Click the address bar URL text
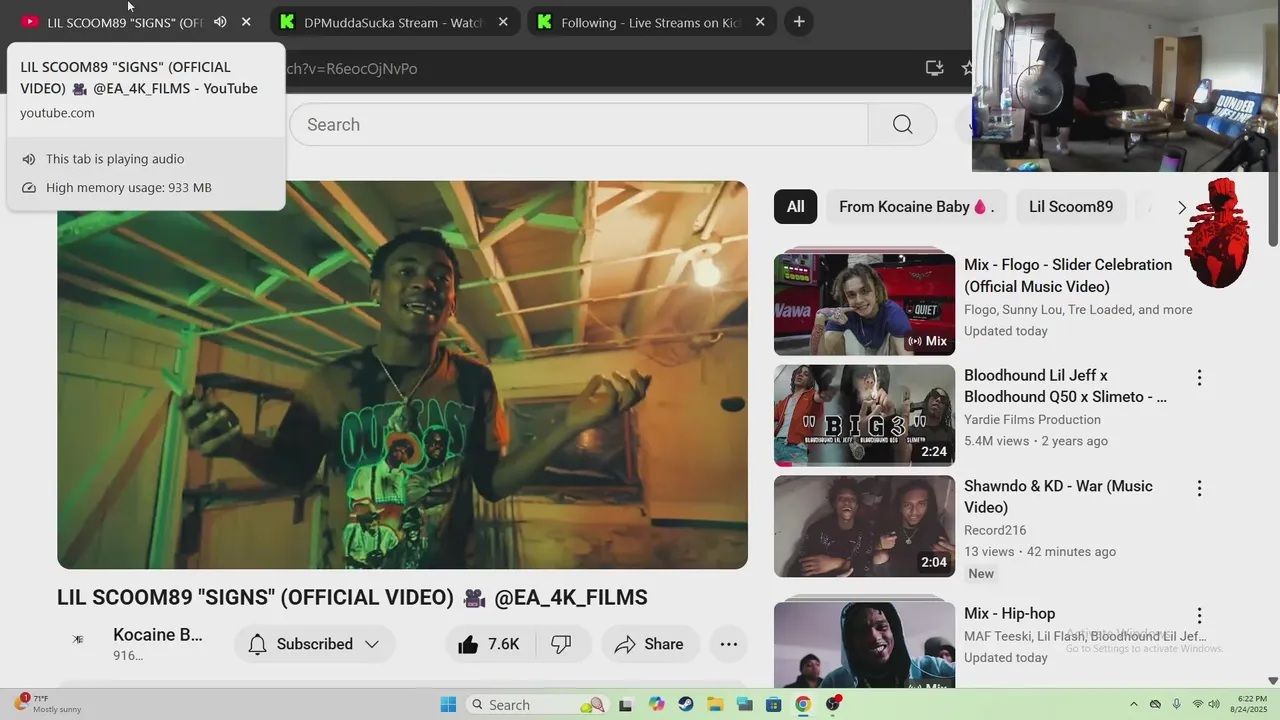 coord(352,68)
